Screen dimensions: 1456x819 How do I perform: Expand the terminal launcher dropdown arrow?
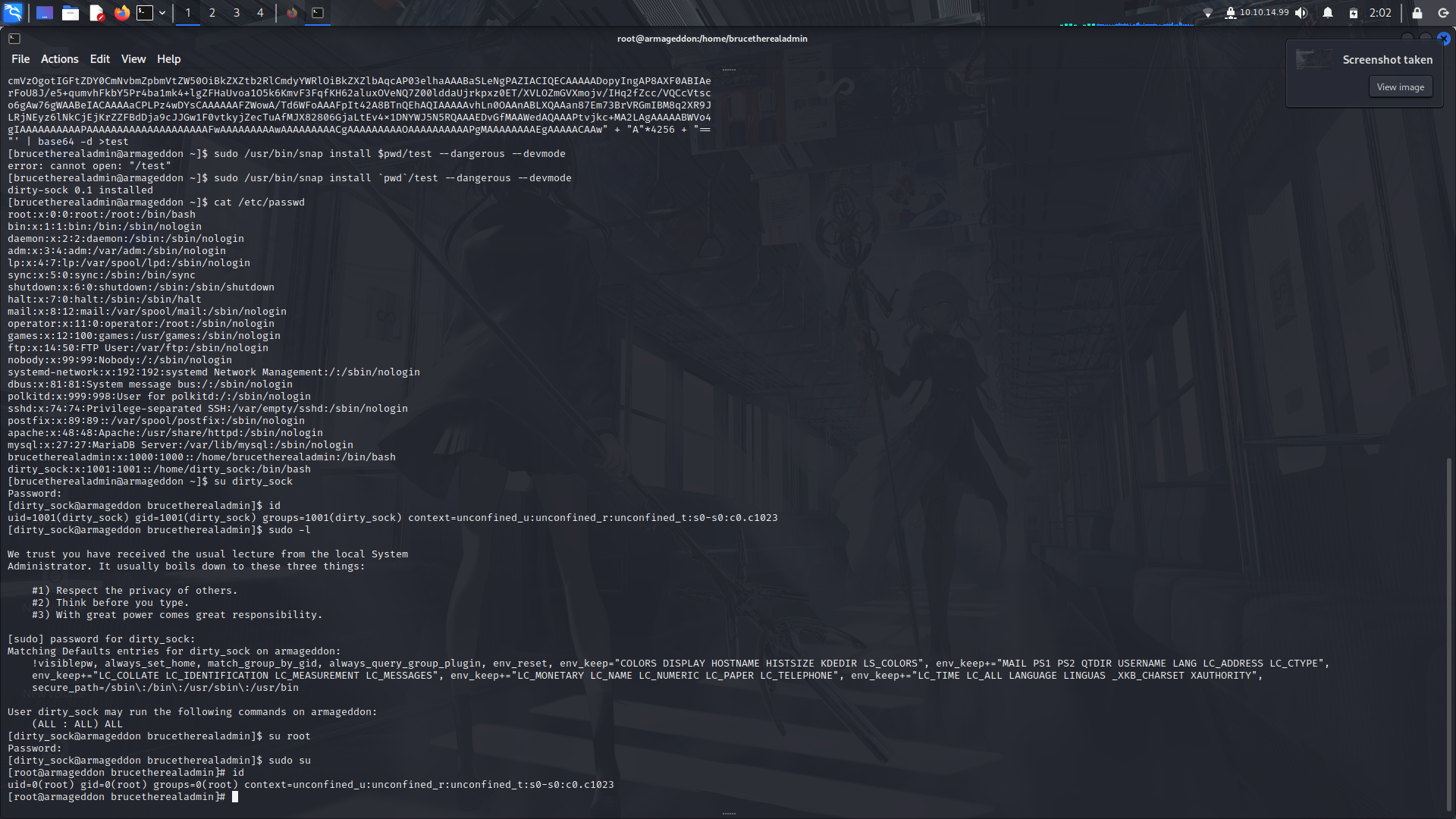pos(162,13)
